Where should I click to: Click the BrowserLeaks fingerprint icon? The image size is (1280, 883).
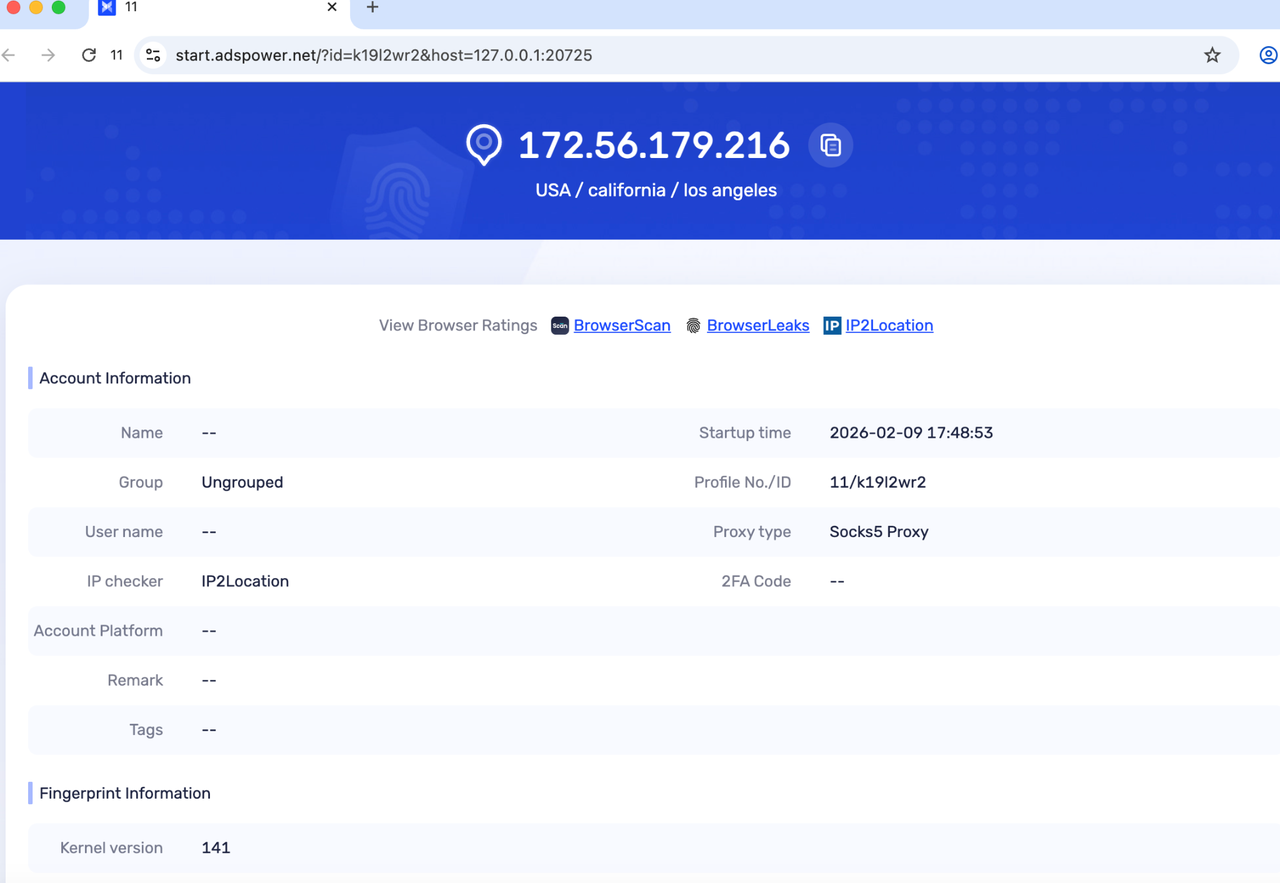click(693, 326)
